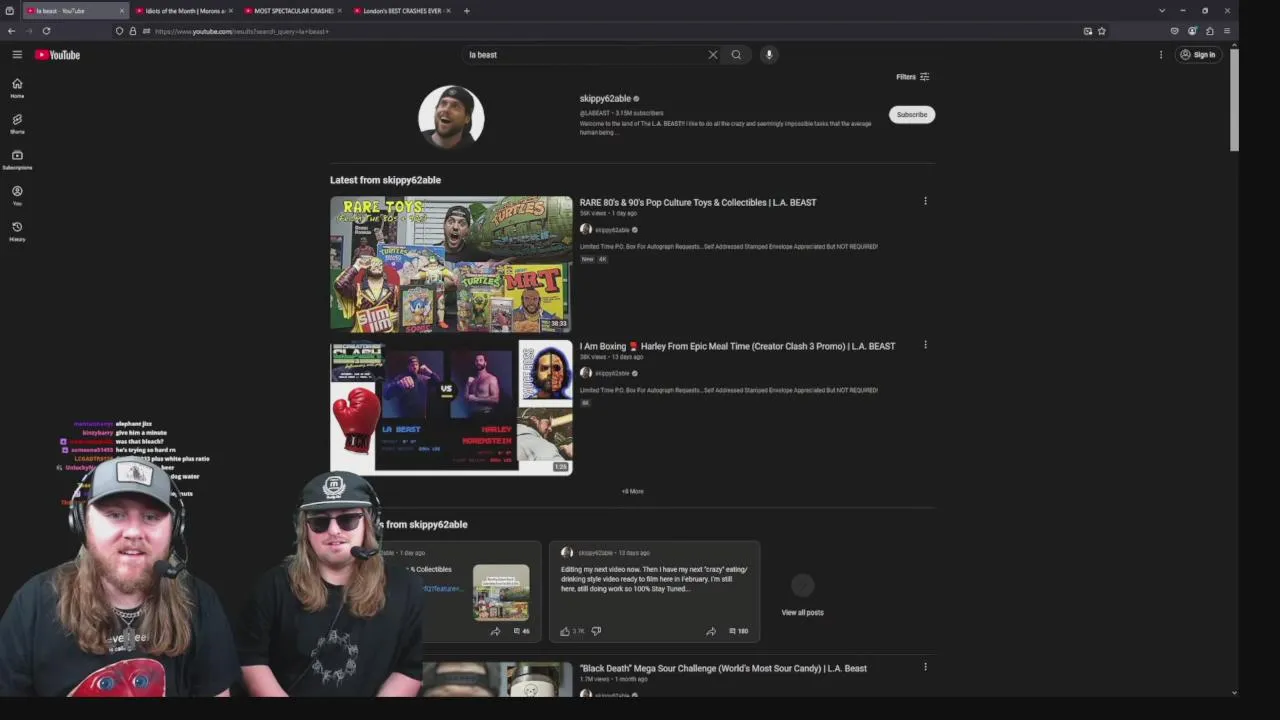Share the Collectibles community post
1280x720 pixels.
[495, 631]
